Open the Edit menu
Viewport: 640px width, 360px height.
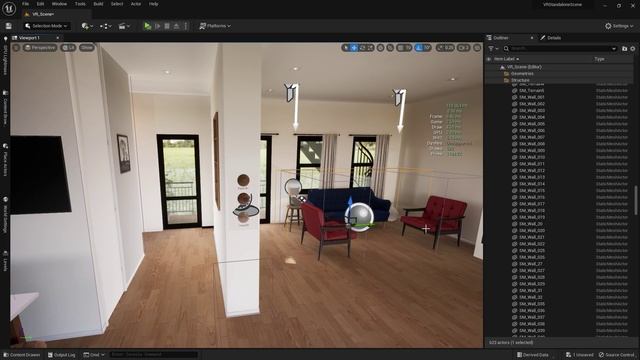pyautogui.click(x=40, y=4)
